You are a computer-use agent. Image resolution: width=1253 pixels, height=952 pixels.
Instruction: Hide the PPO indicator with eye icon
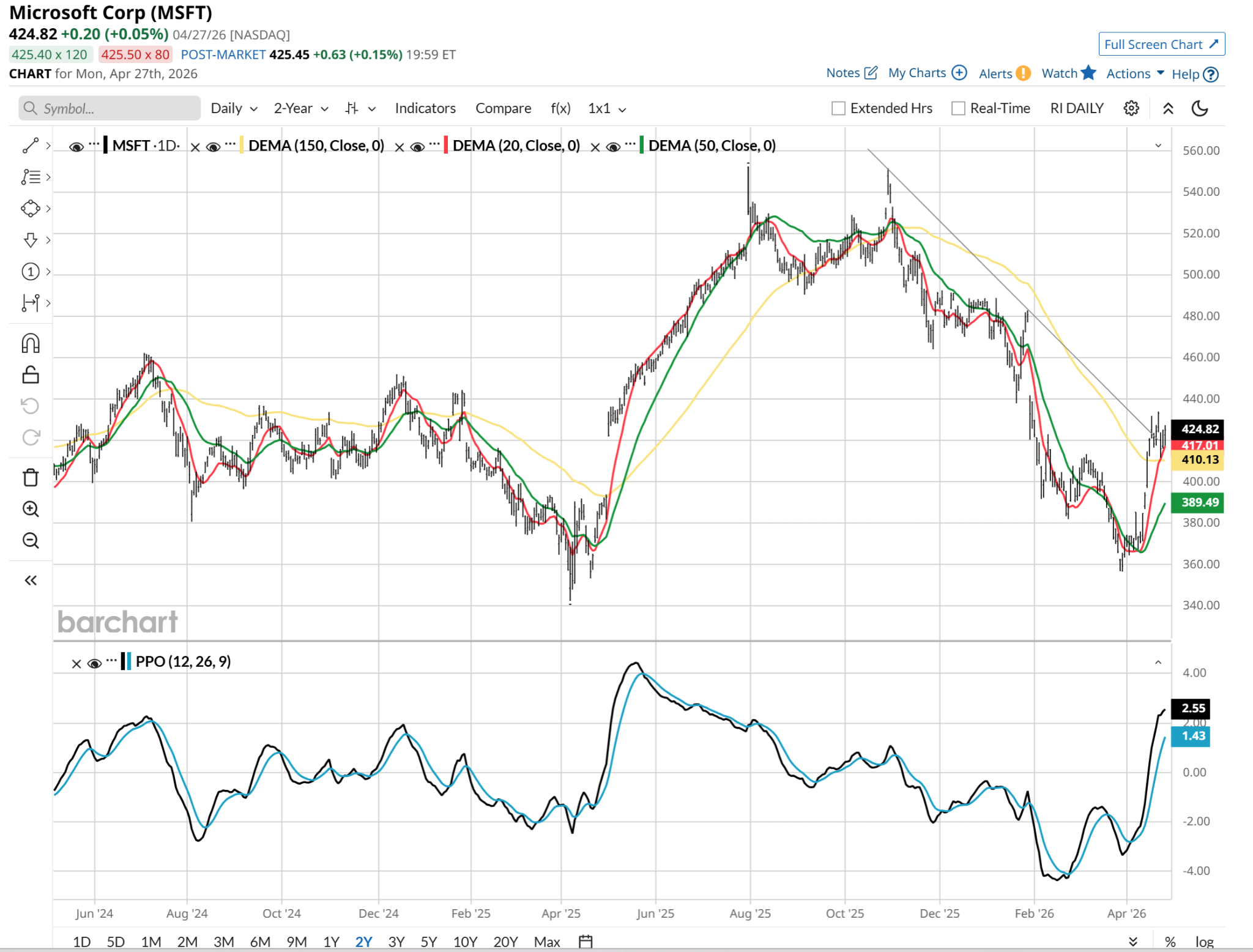click(94, 663)
